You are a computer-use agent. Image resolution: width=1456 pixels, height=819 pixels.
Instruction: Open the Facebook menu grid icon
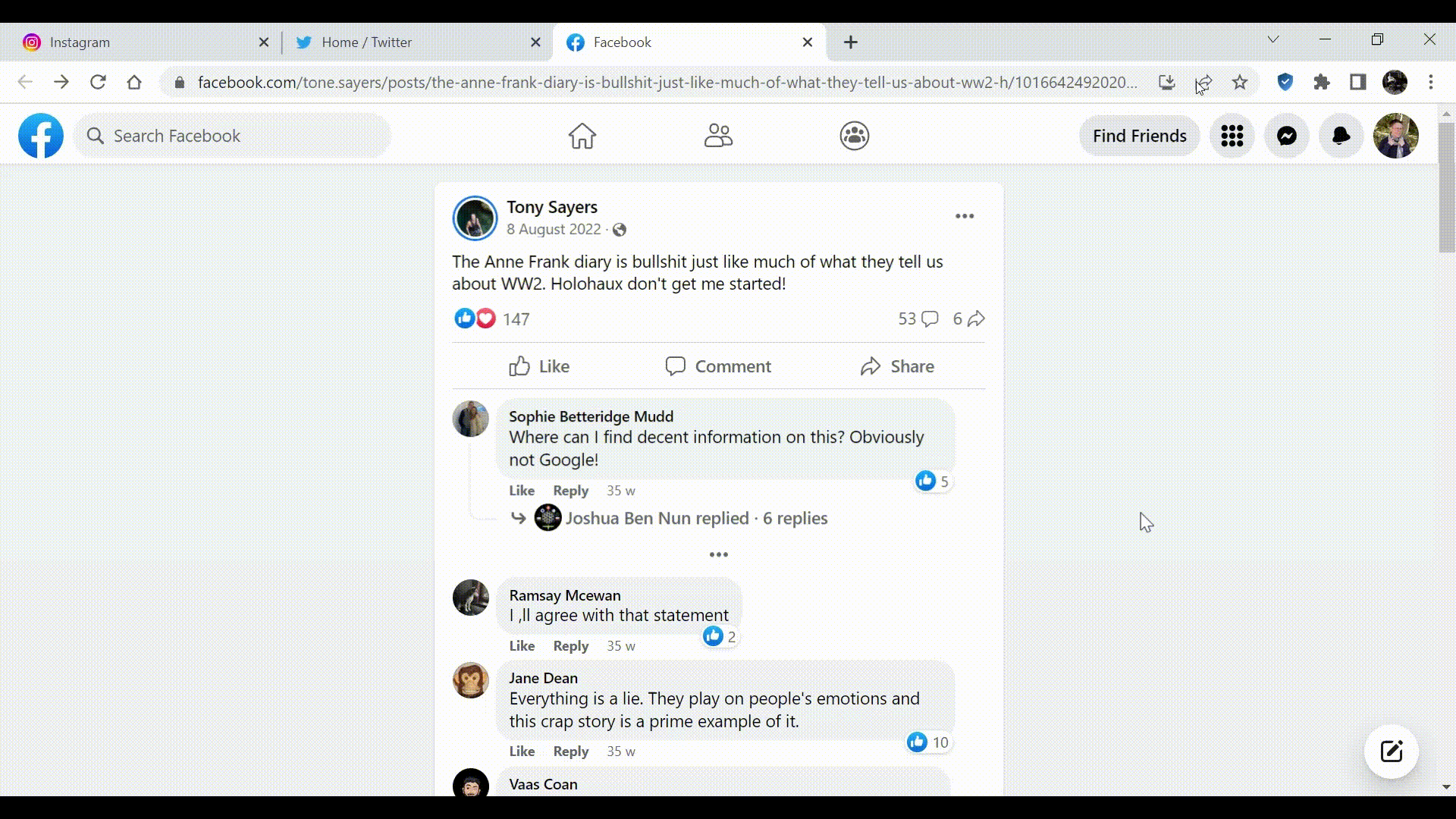click(1232, 136)
